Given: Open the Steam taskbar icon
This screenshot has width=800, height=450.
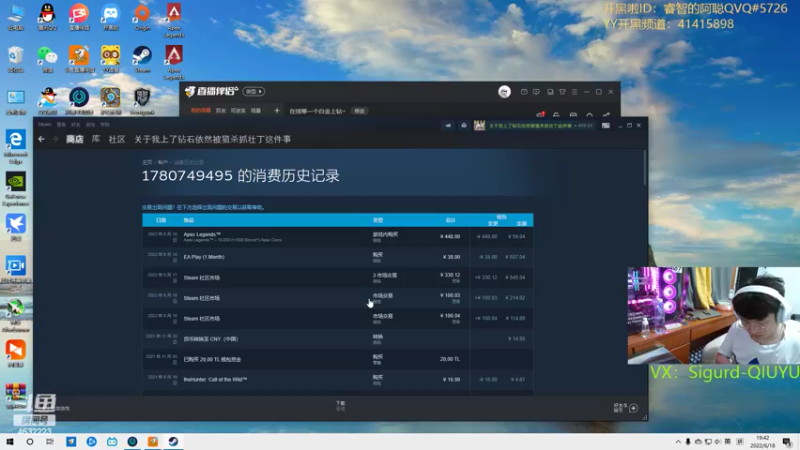Looking at the screenshot, I should pos(173,442).
